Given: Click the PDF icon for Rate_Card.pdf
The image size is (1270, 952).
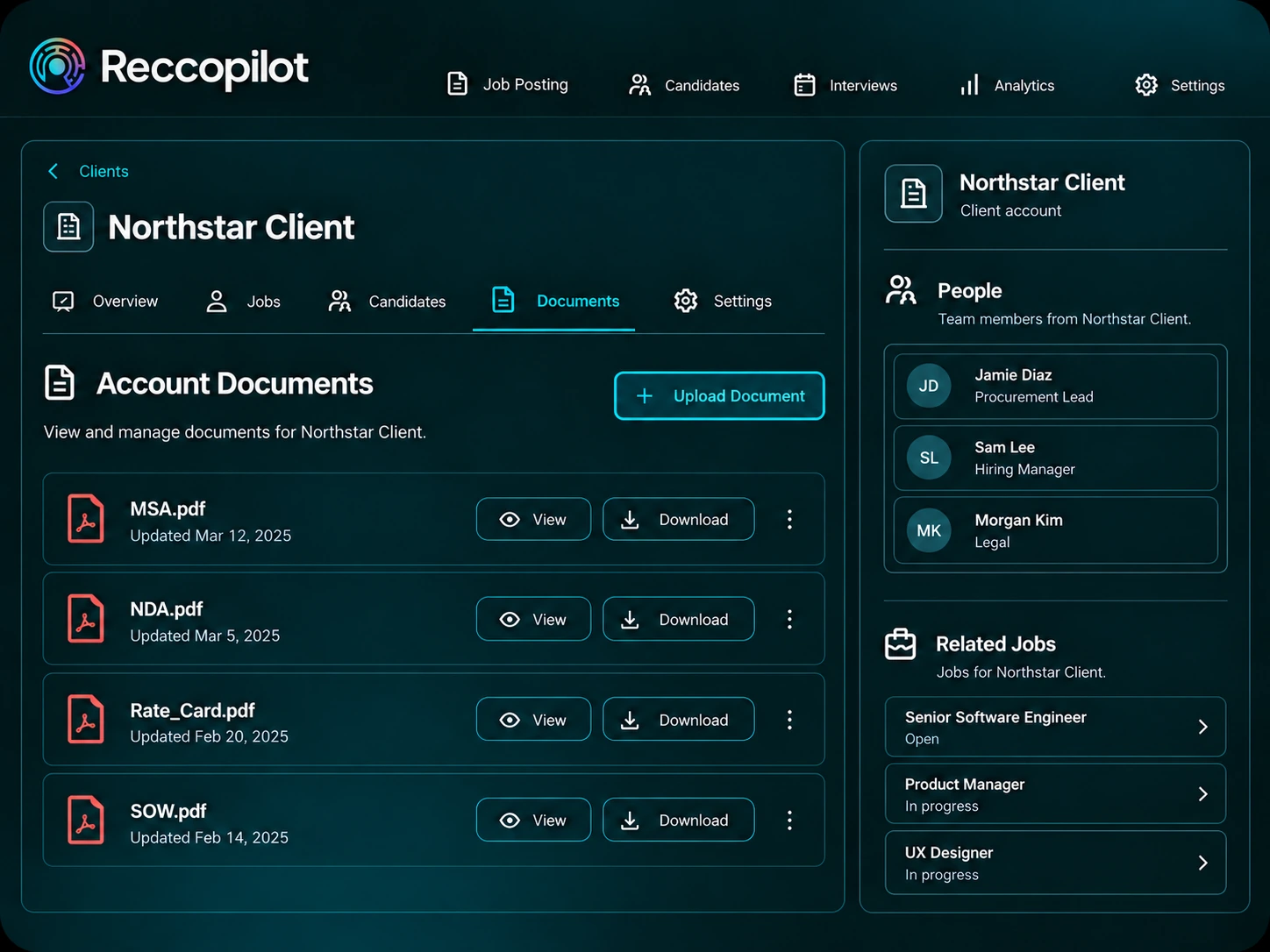Looking at the screenshot, I should tap(86, 720).
